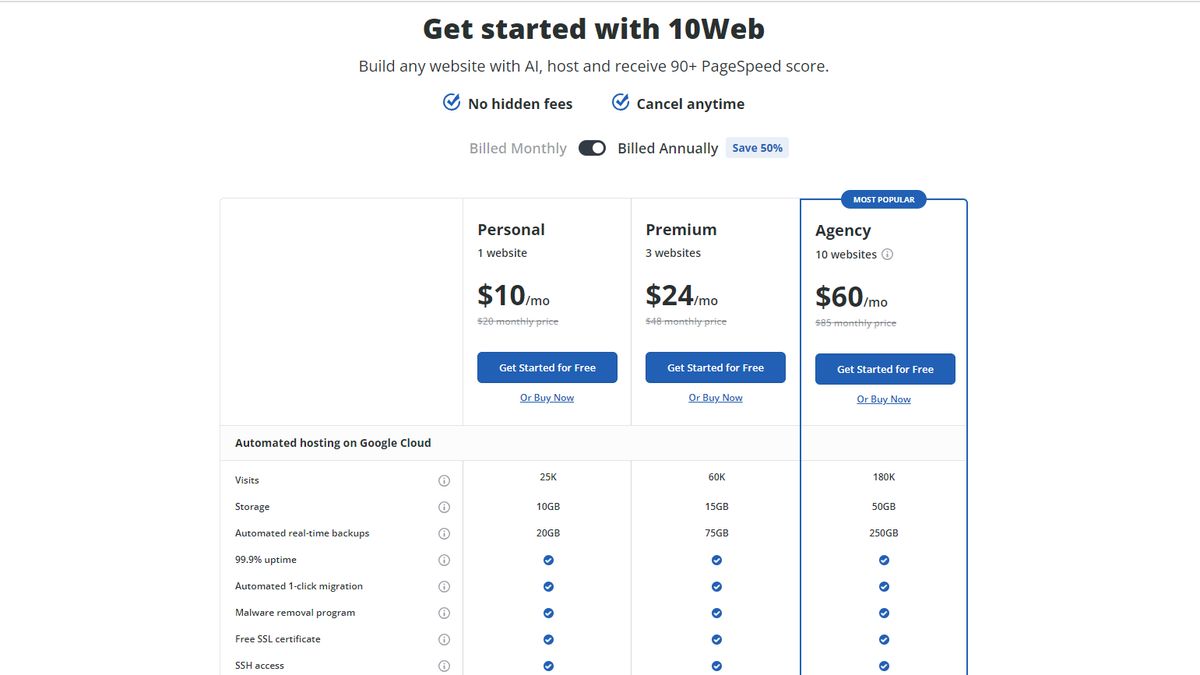The width and height of the screenshot is (1200, 675).
Task: Click Agency plan's Free SSL certificate checkmark
Action: coord(883,639)
